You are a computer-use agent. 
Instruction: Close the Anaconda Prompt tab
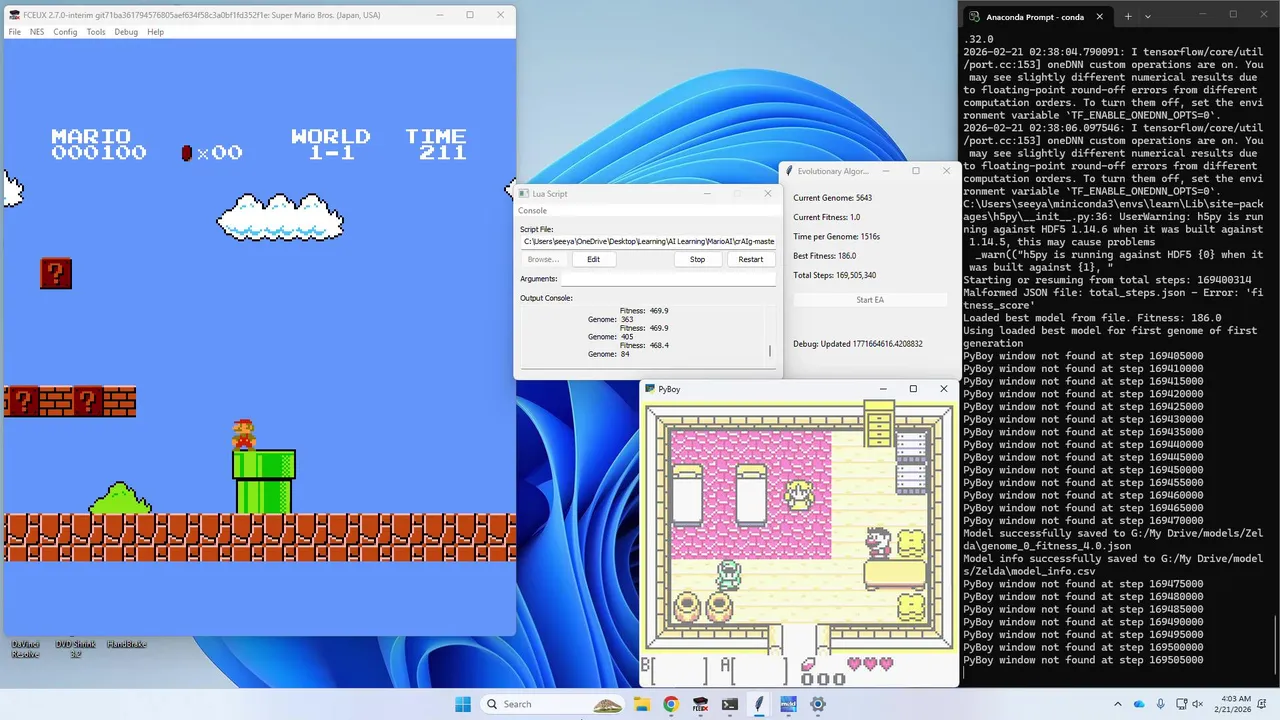(1099, 17)
